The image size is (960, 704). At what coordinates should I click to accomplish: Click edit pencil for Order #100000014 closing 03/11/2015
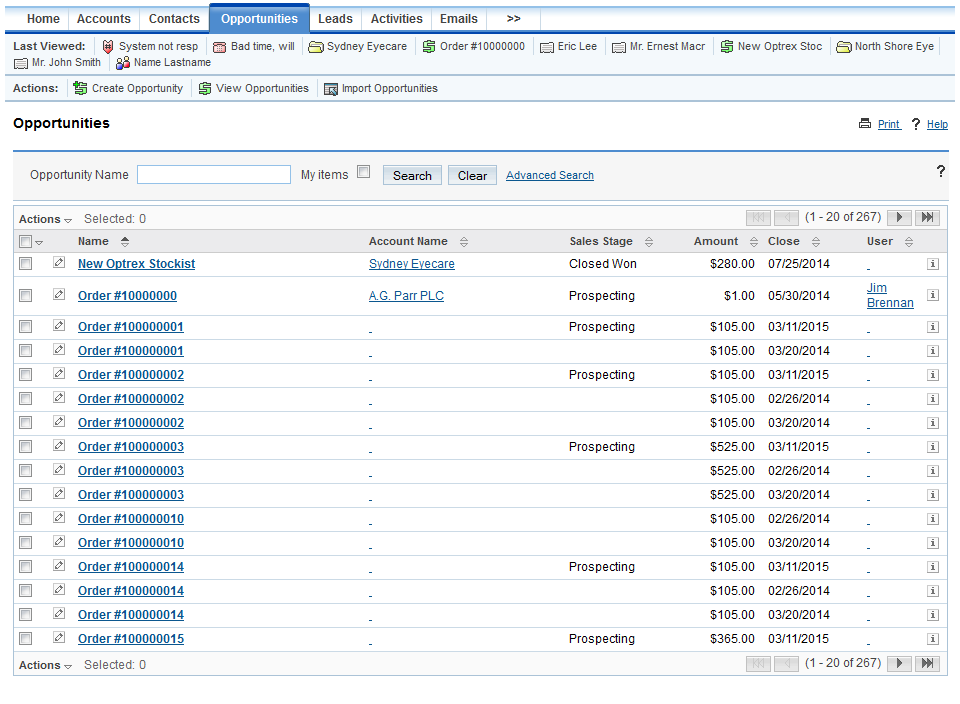click(x=59, y=566)
